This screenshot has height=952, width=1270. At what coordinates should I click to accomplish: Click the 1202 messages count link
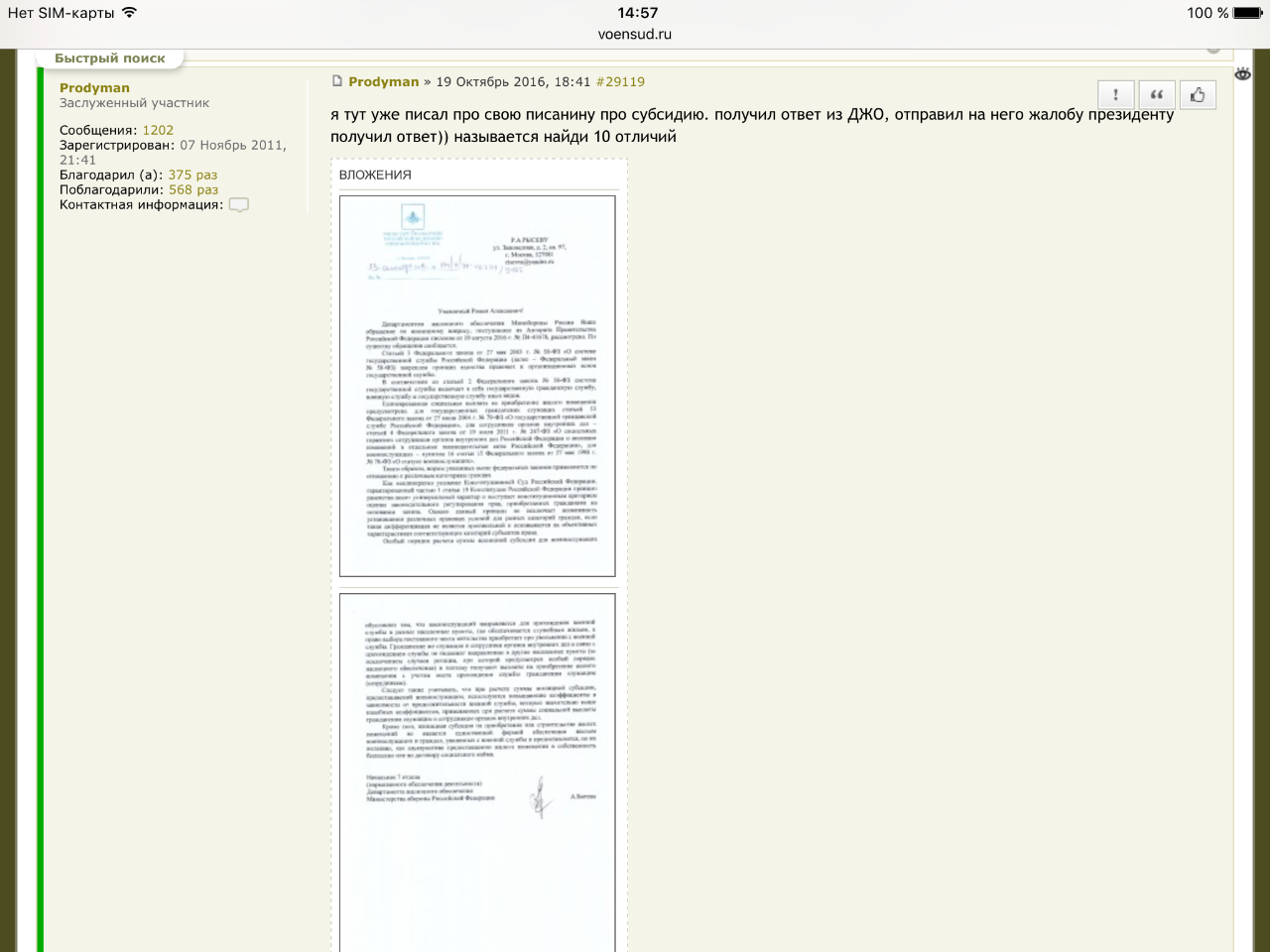click(x=158, y=131)
